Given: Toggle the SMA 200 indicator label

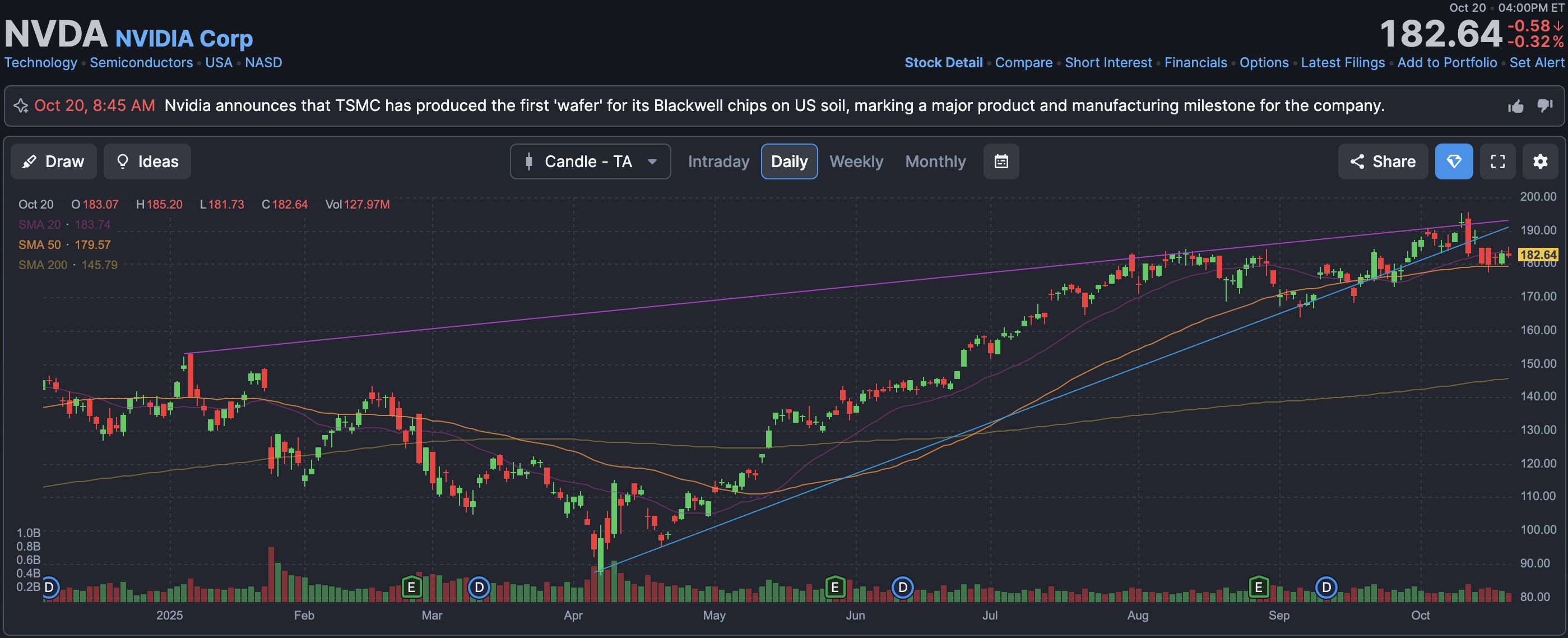Looking at the screenshot, I should click(x=43, y=265).
